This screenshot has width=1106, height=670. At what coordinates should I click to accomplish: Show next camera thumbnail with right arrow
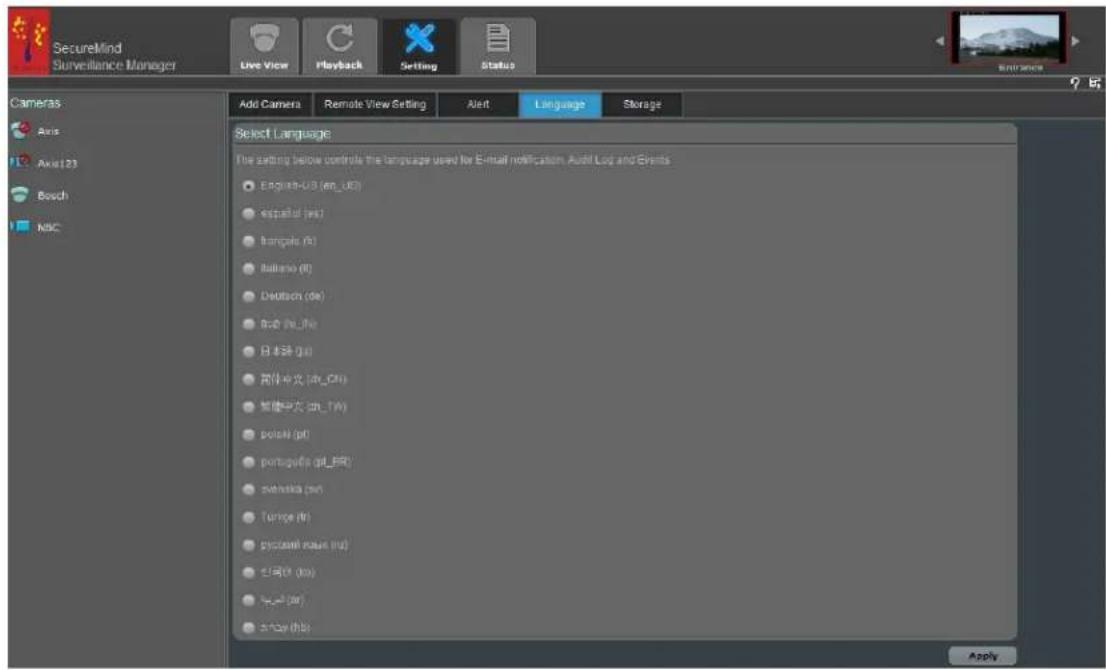(x=1075, y=41)
